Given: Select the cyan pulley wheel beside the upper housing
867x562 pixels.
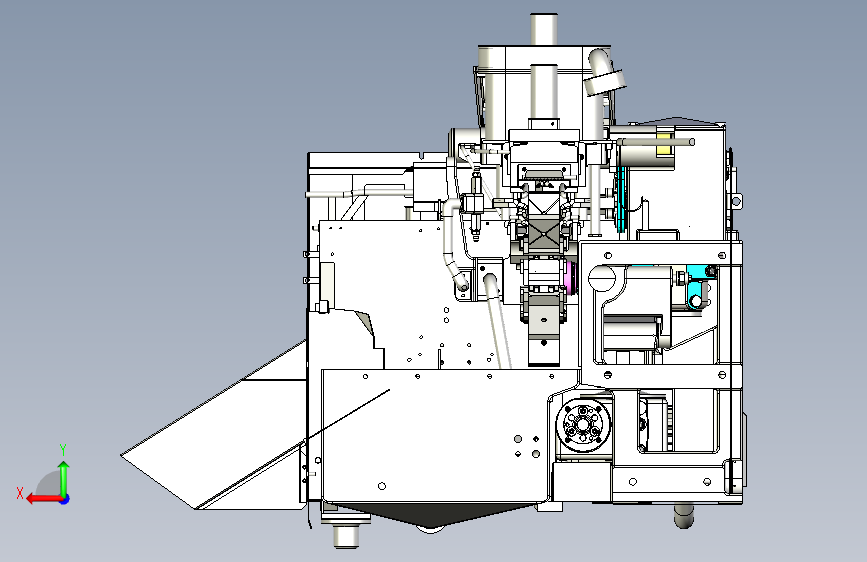Looking at the screenshot, I should tap(621, 198).
